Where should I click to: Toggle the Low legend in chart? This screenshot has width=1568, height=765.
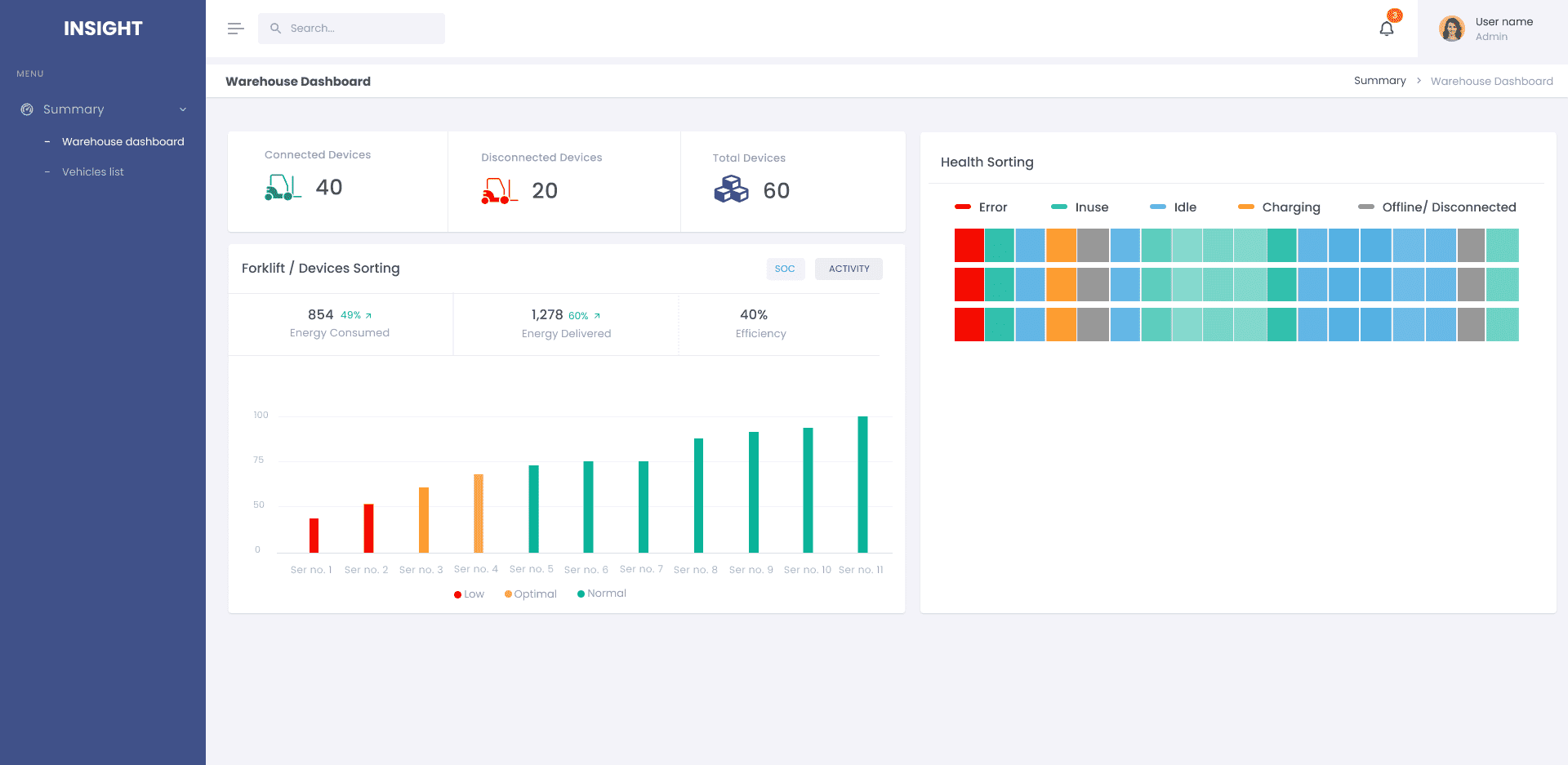(469, 594)
